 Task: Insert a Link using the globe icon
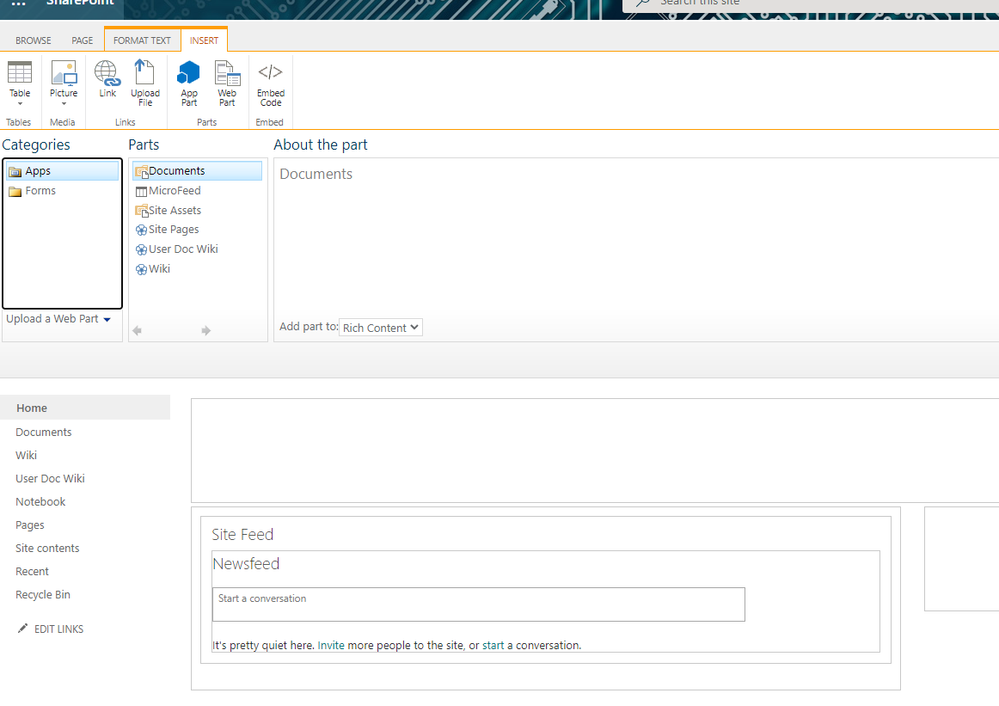[107, 79]
